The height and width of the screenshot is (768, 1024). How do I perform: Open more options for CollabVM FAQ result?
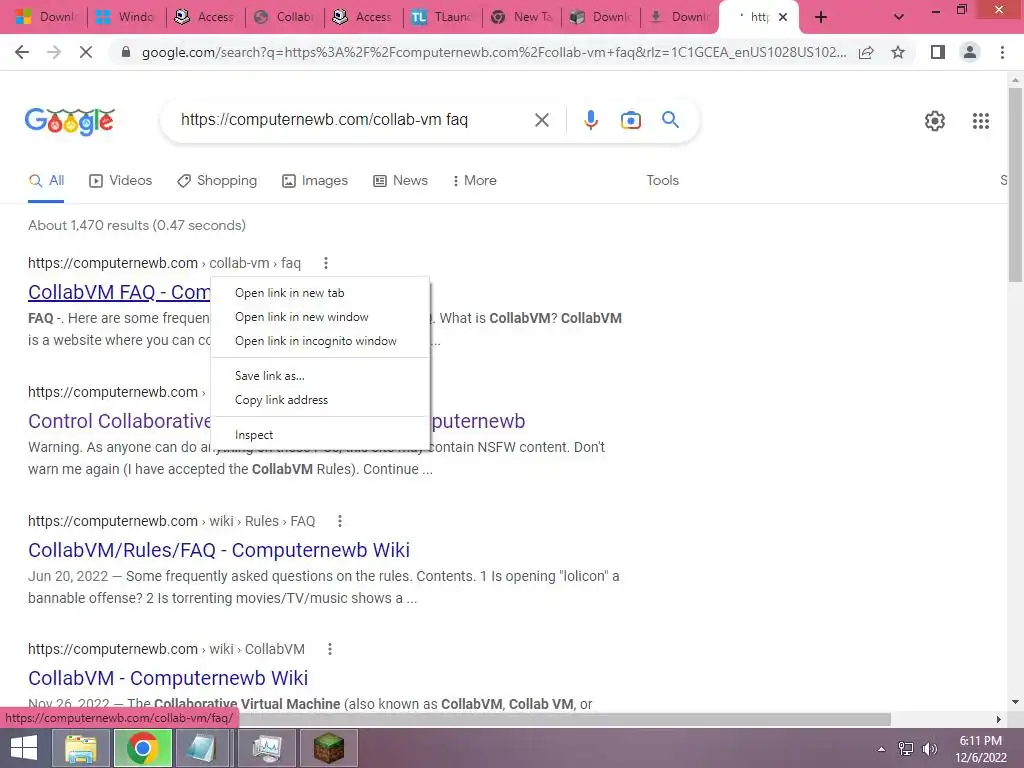[325, 263]
